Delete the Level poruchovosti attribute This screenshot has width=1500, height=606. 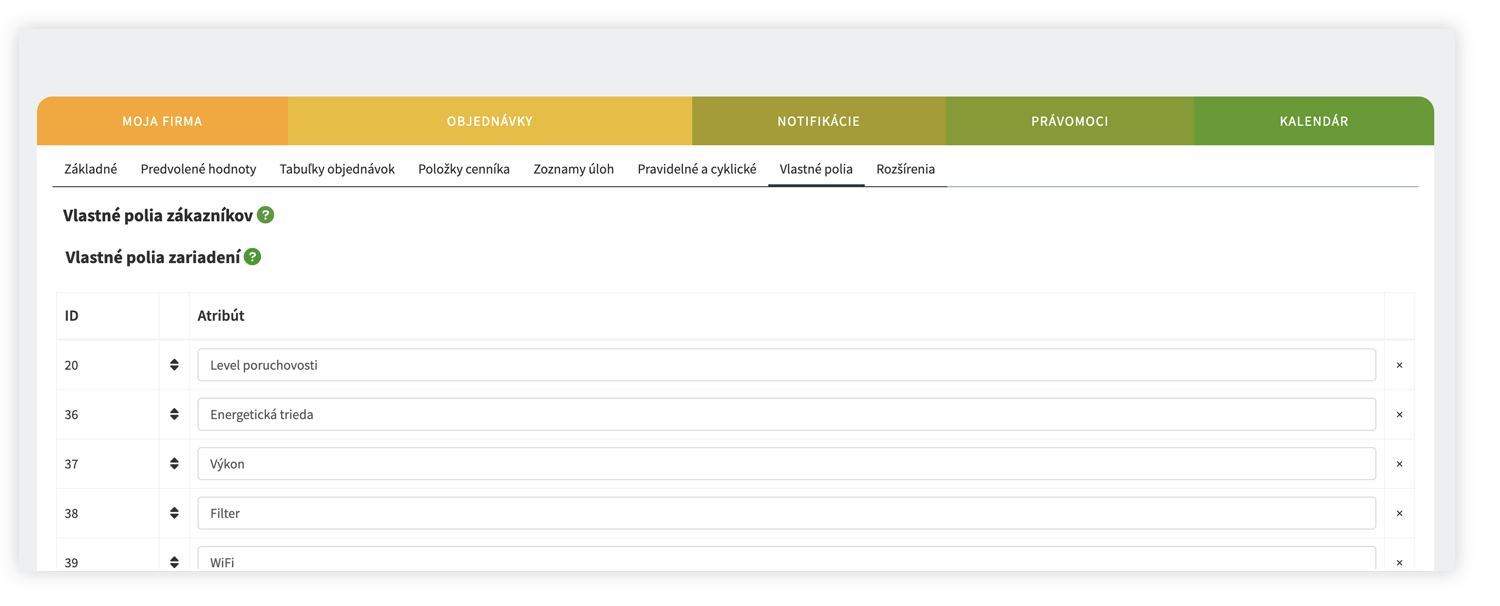(1399, 365)
